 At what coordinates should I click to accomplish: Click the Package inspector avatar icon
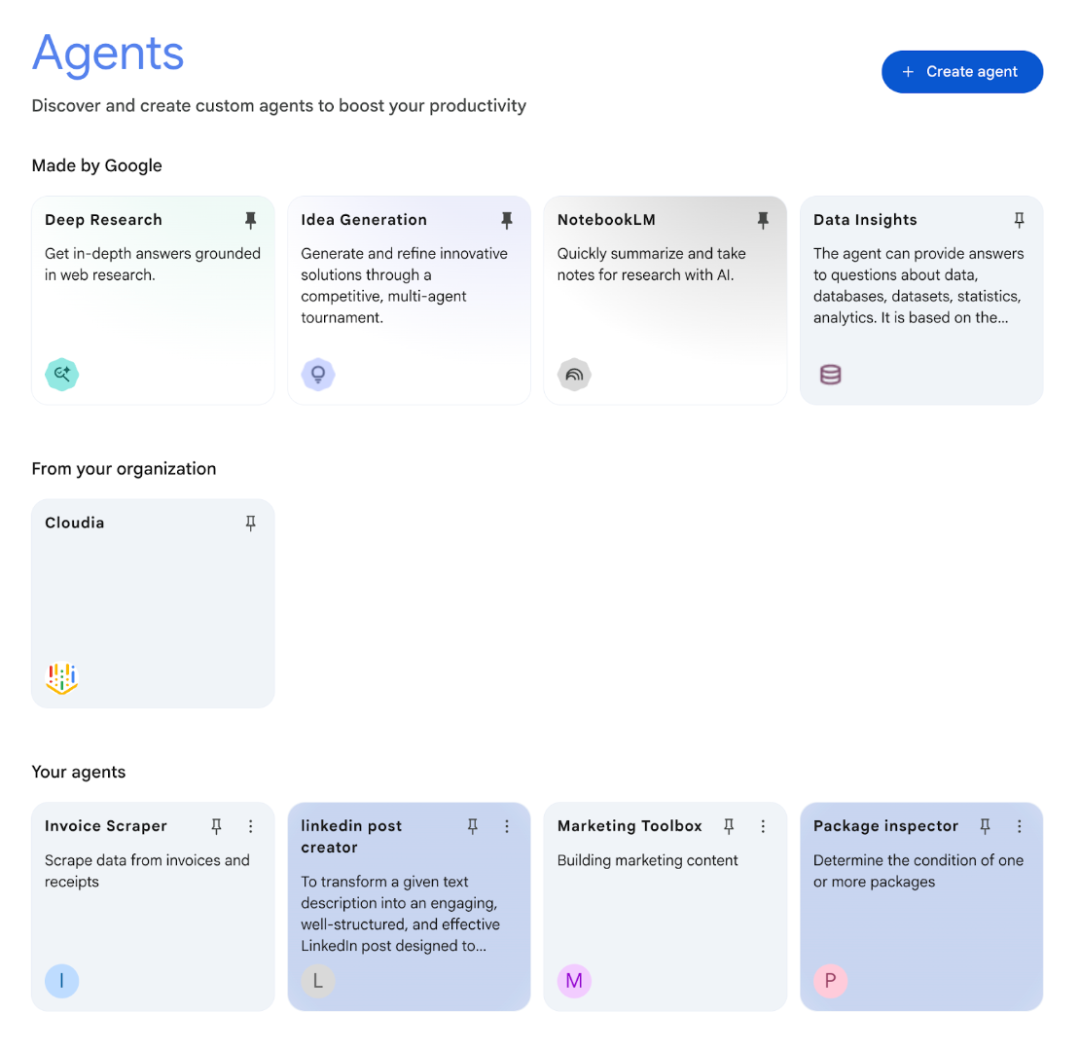[x=830, y=981]
